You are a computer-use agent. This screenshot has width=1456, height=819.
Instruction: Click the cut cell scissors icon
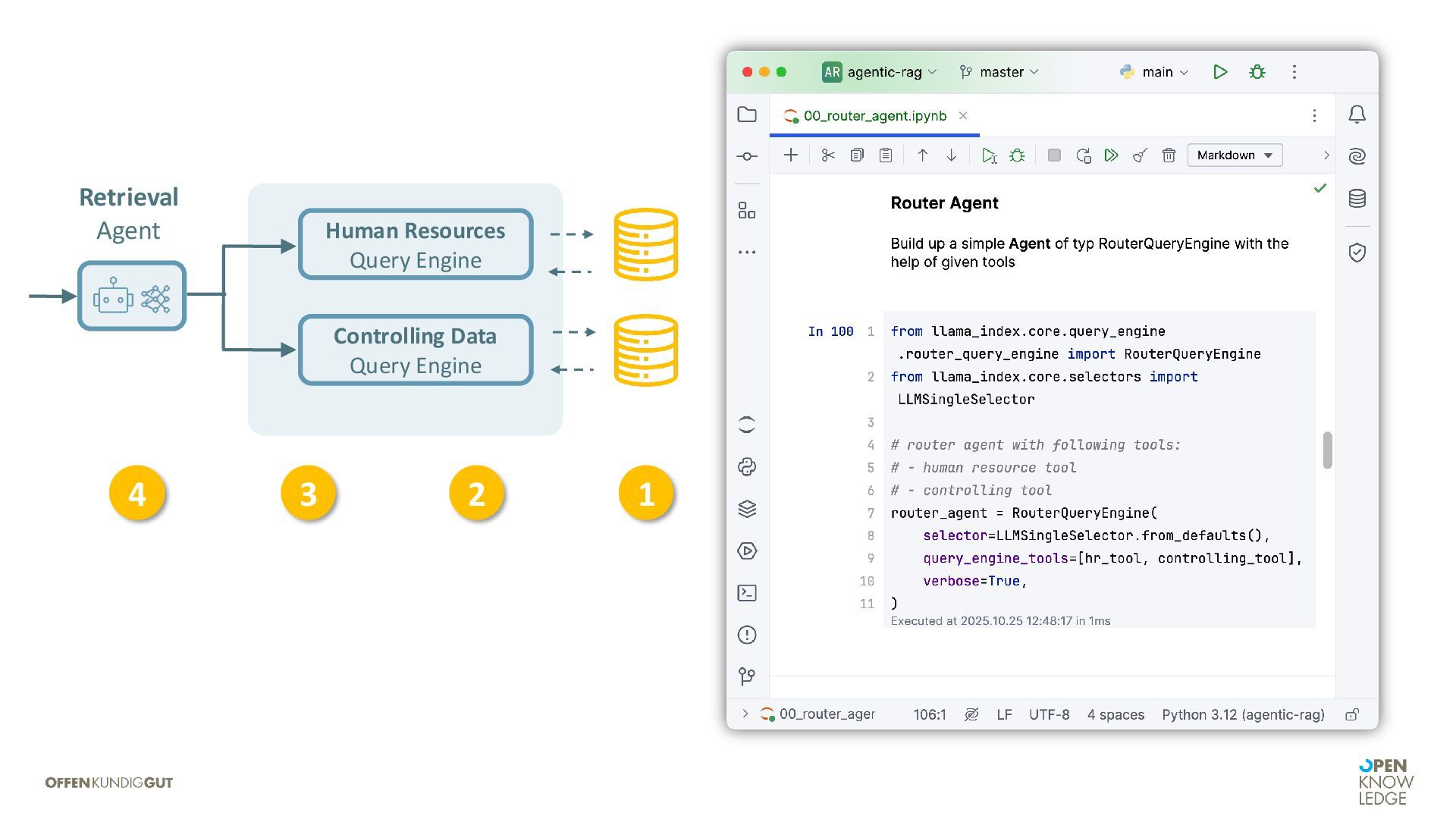tap(827, 155)
